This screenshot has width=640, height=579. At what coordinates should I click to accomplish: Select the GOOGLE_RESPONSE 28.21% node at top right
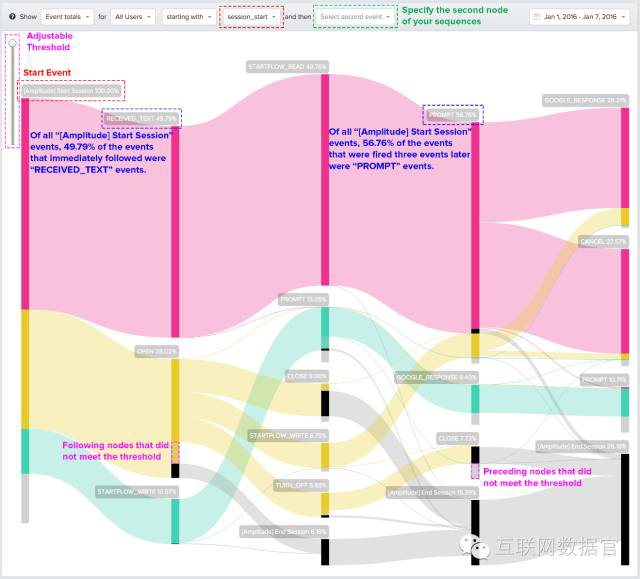coord(585,100)
